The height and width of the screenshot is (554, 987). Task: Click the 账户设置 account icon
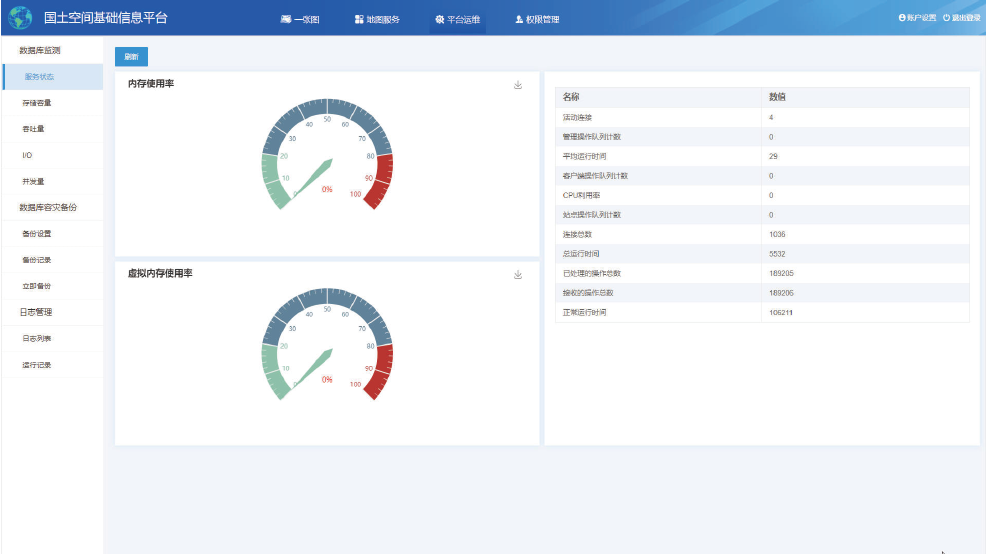coord(901,18)
